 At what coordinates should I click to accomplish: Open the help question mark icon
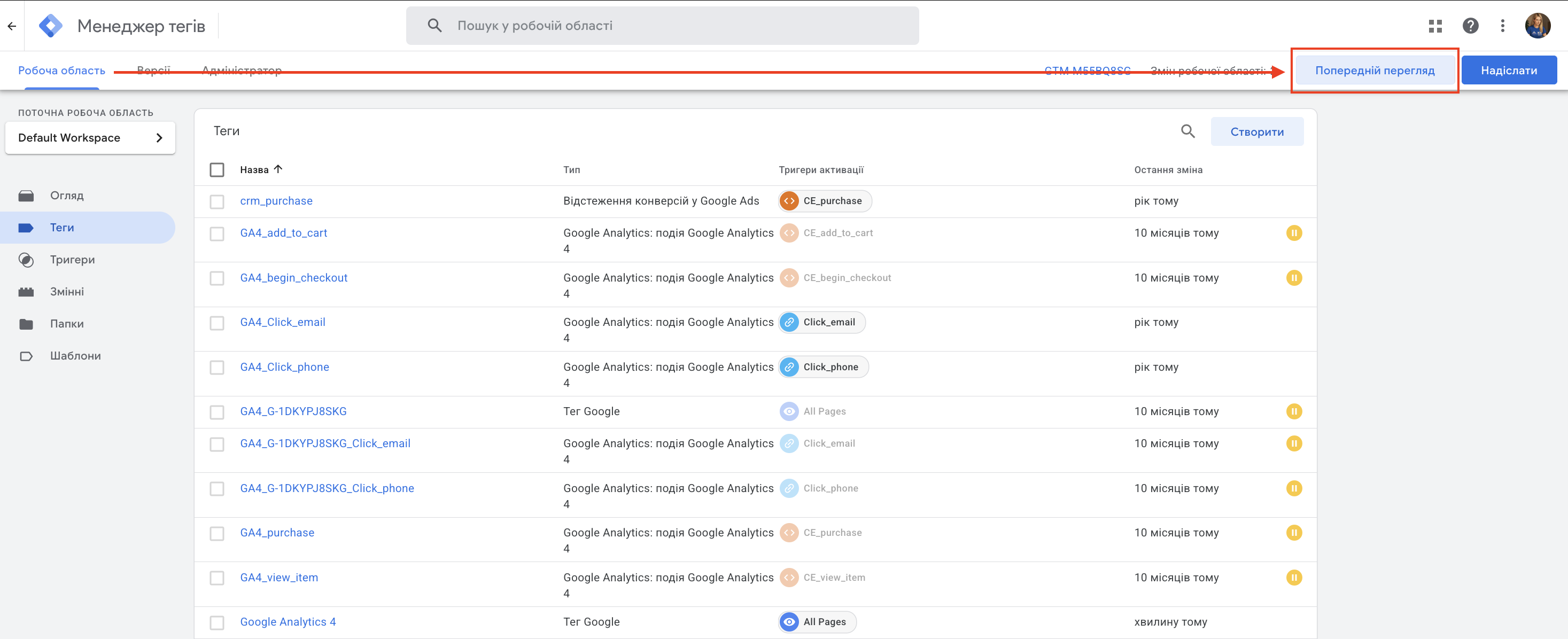coord(1470,26)
